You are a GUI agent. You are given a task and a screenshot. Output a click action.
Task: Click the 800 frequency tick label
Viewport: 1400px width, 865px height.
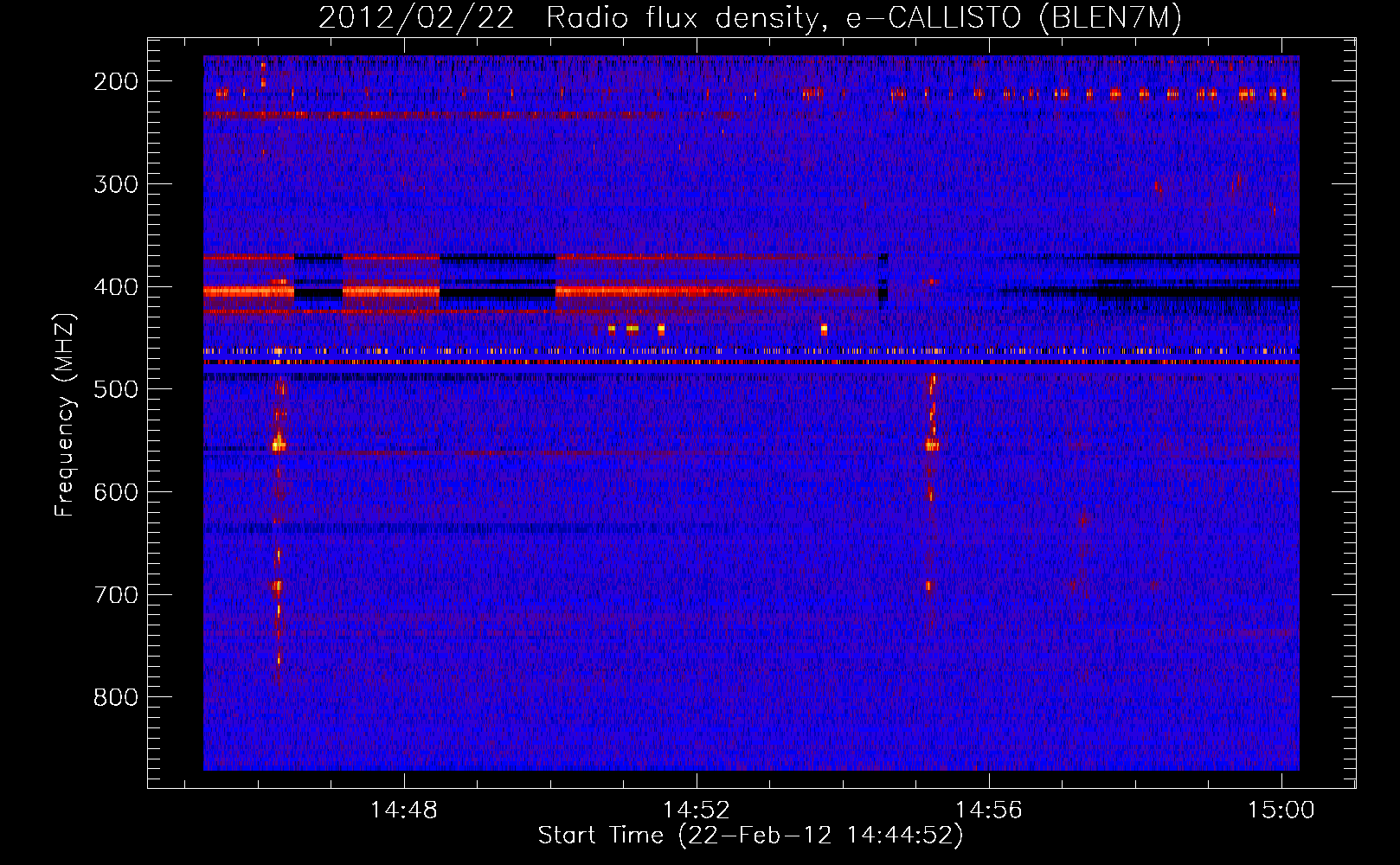[x=116, y=697]
